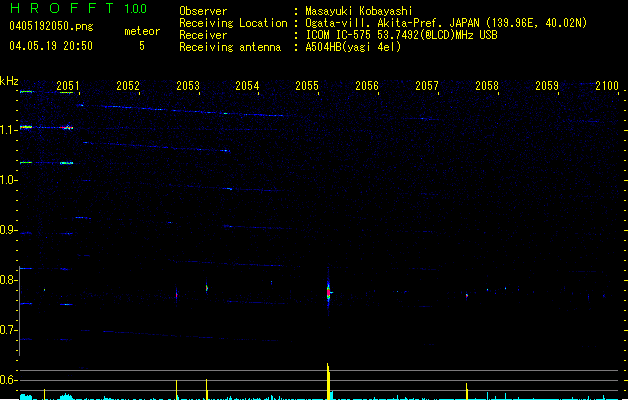Click the 1.0 kHz frequency axis label

click(8, 180)
